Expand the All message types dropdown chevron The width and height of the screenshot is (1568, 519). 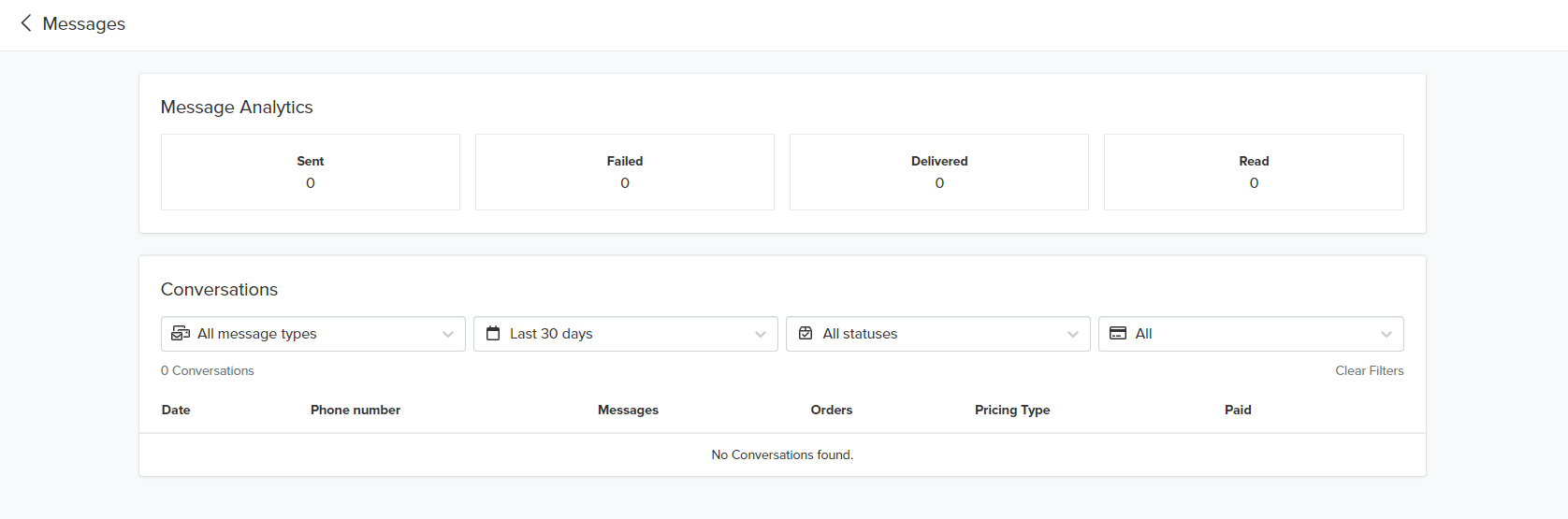448,335
